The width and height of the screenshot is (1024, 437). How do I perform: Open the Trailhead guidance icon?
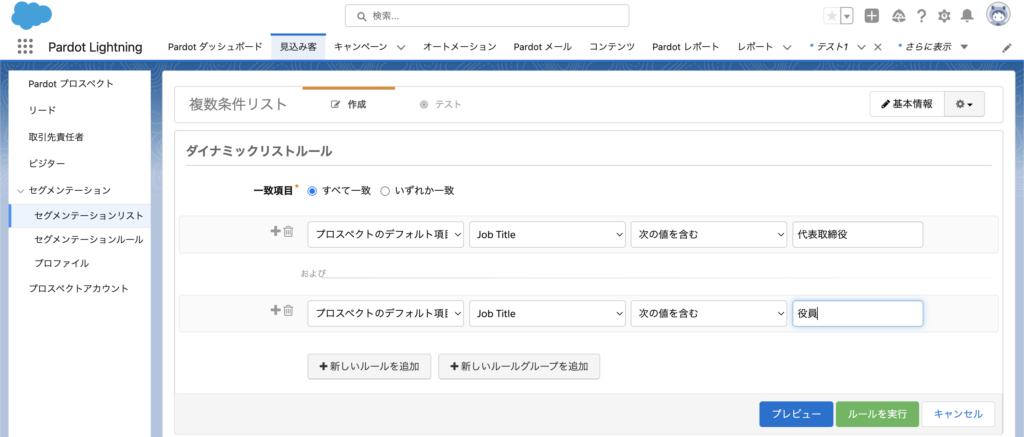[x=899, y=16]
